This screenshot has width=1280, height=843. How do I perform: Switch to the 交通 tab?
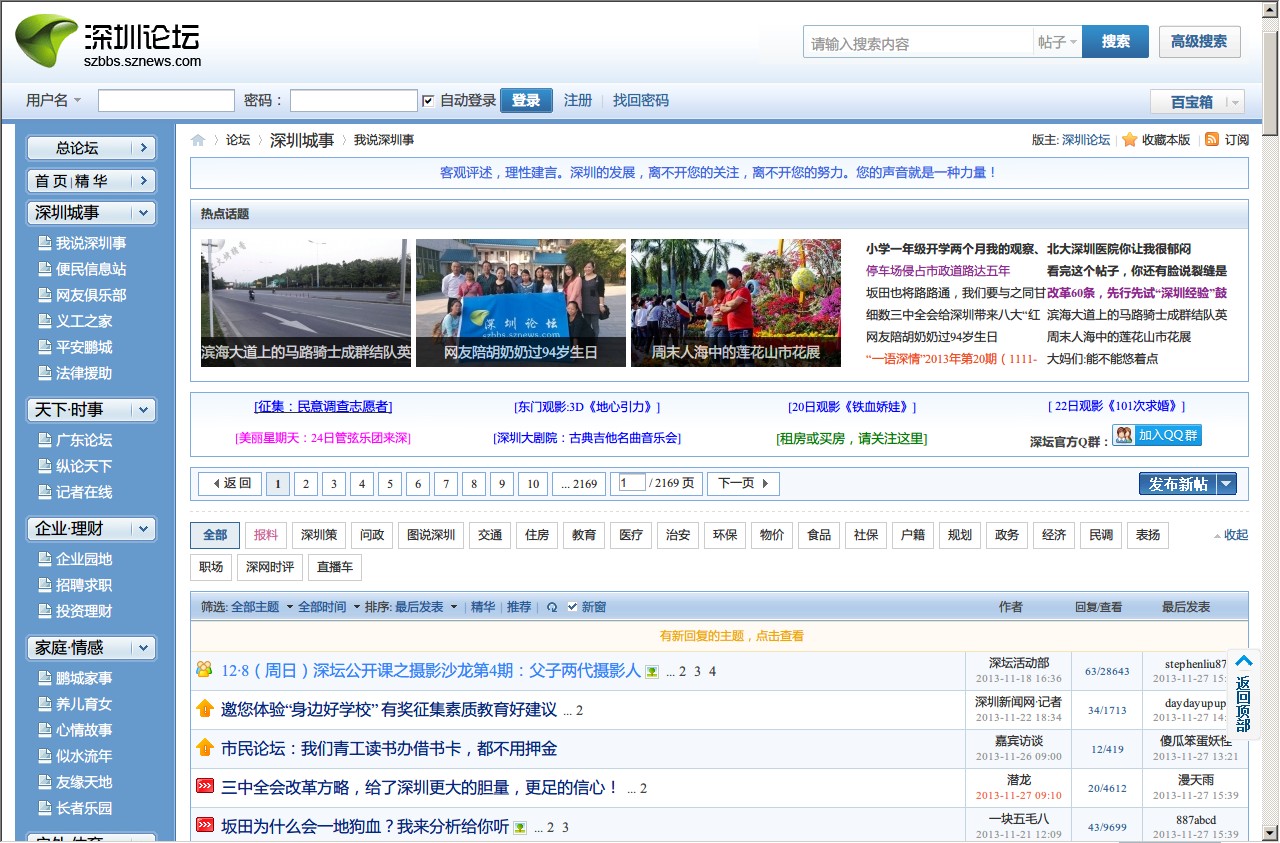click(490, 535)
